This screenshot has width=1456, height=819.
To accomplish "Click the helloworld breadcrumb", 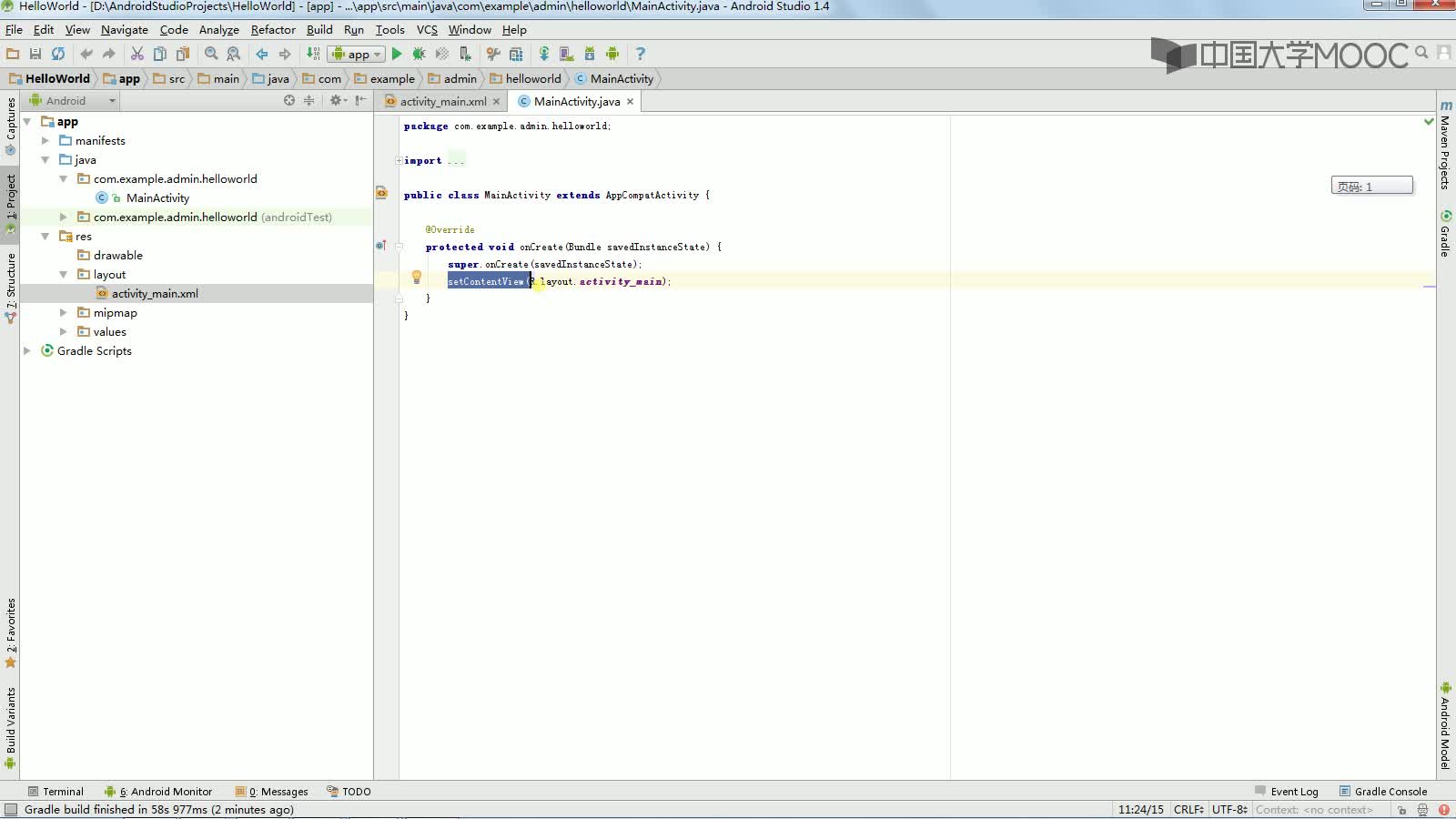I will [x=525, y=78].
